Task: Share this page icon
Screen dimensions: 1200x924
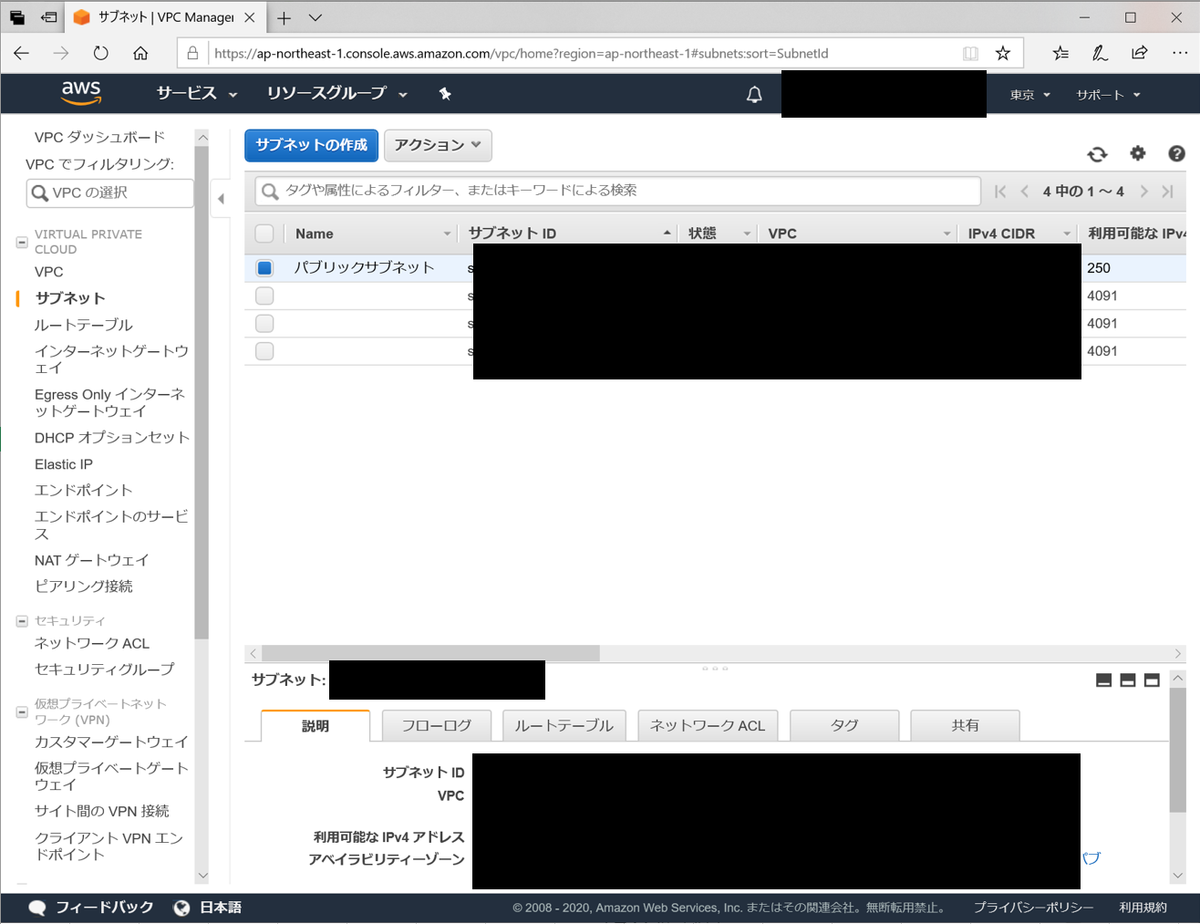Action: [x=1139, y=53]
